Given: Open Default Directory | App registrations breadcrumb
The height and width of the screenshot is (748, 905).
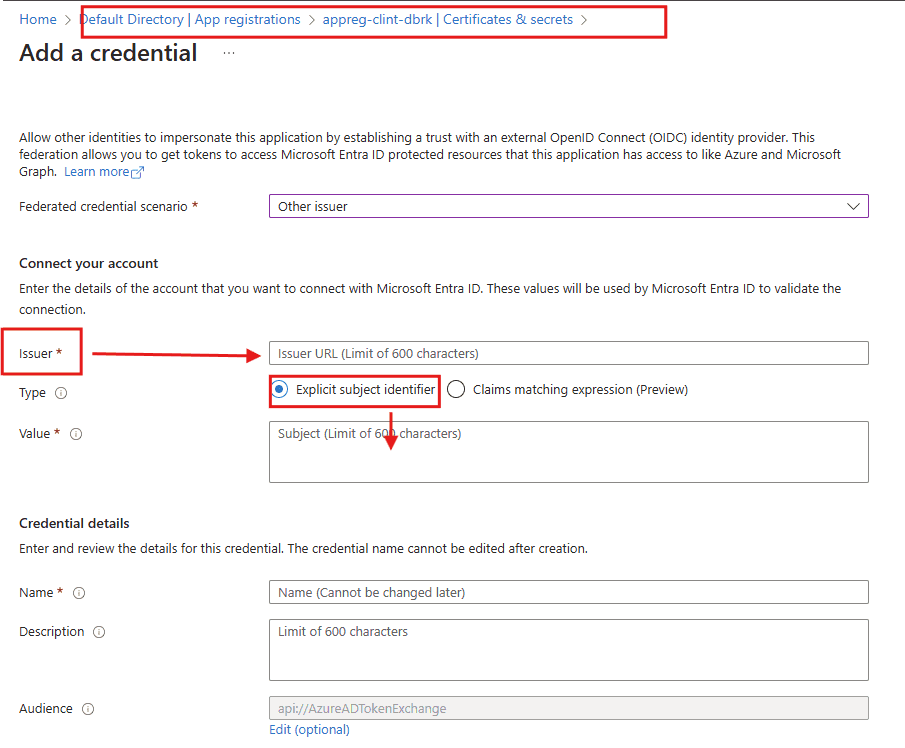Looking at the screenshot, I should (190, 19).
